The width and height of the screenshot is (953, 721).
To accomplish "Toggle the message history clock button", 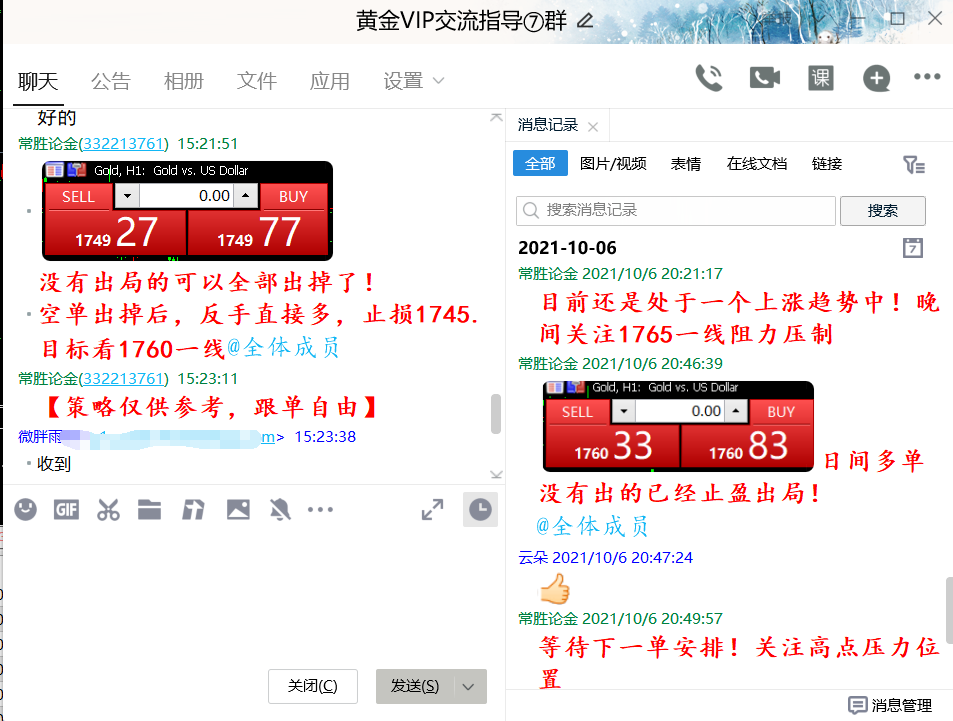I will pos(480,509).
